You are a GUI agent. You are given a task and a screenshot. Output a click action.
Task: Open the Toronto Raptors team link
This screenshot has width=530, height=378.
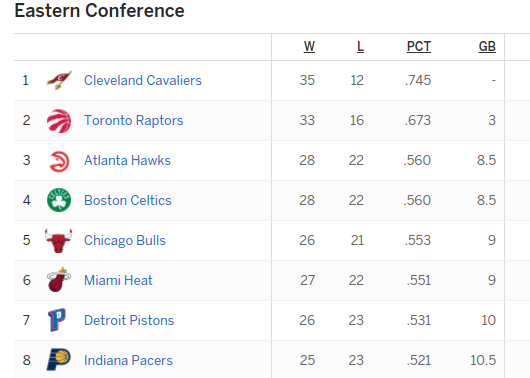(134, 120)
